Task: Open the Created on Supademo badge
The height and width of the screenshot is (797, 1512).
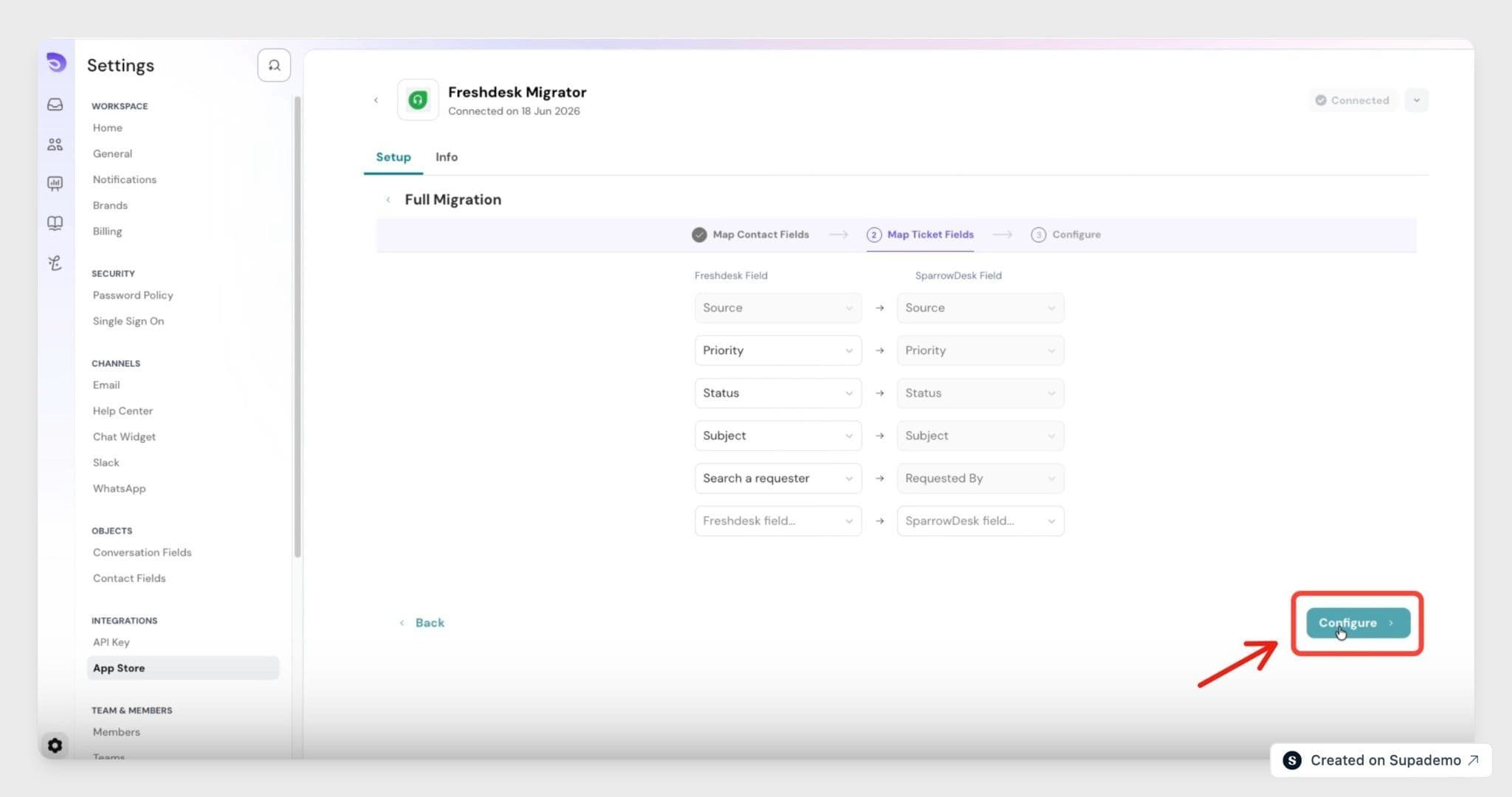Action: (1381, 760)
